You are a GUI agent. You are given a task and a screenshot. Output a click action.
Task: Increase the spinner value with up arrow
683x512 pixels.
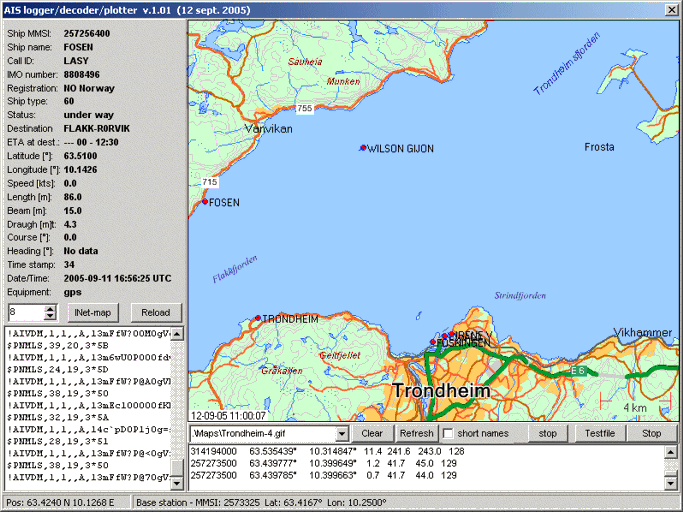click(51, 309)
